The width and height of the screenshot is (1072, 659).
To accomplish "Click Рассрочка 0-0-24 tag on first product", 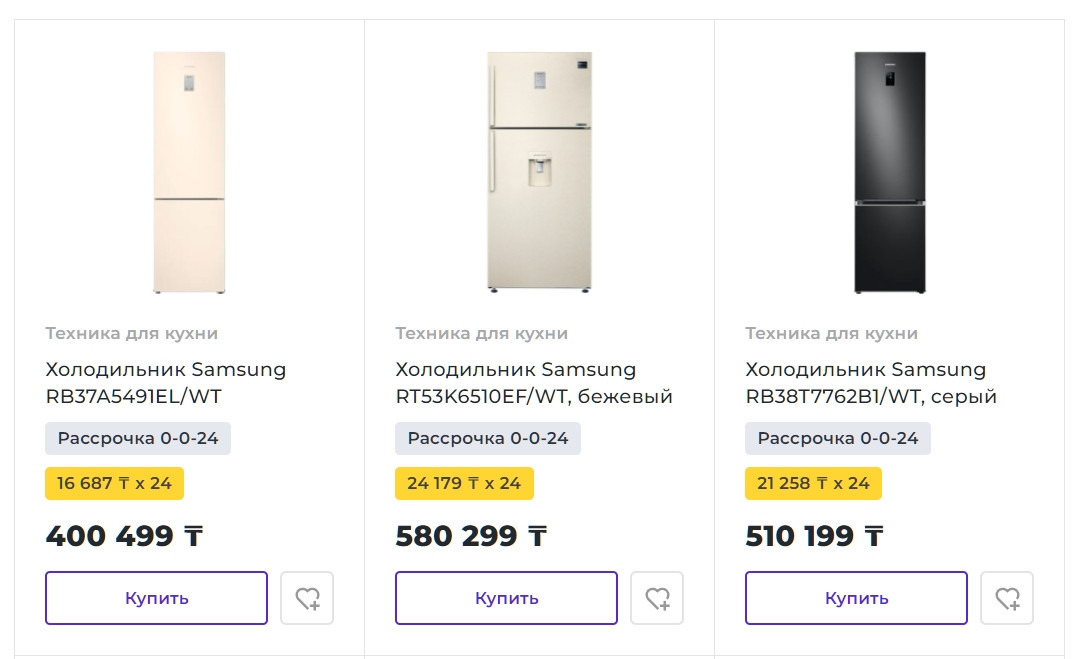I will pos(138,438).
